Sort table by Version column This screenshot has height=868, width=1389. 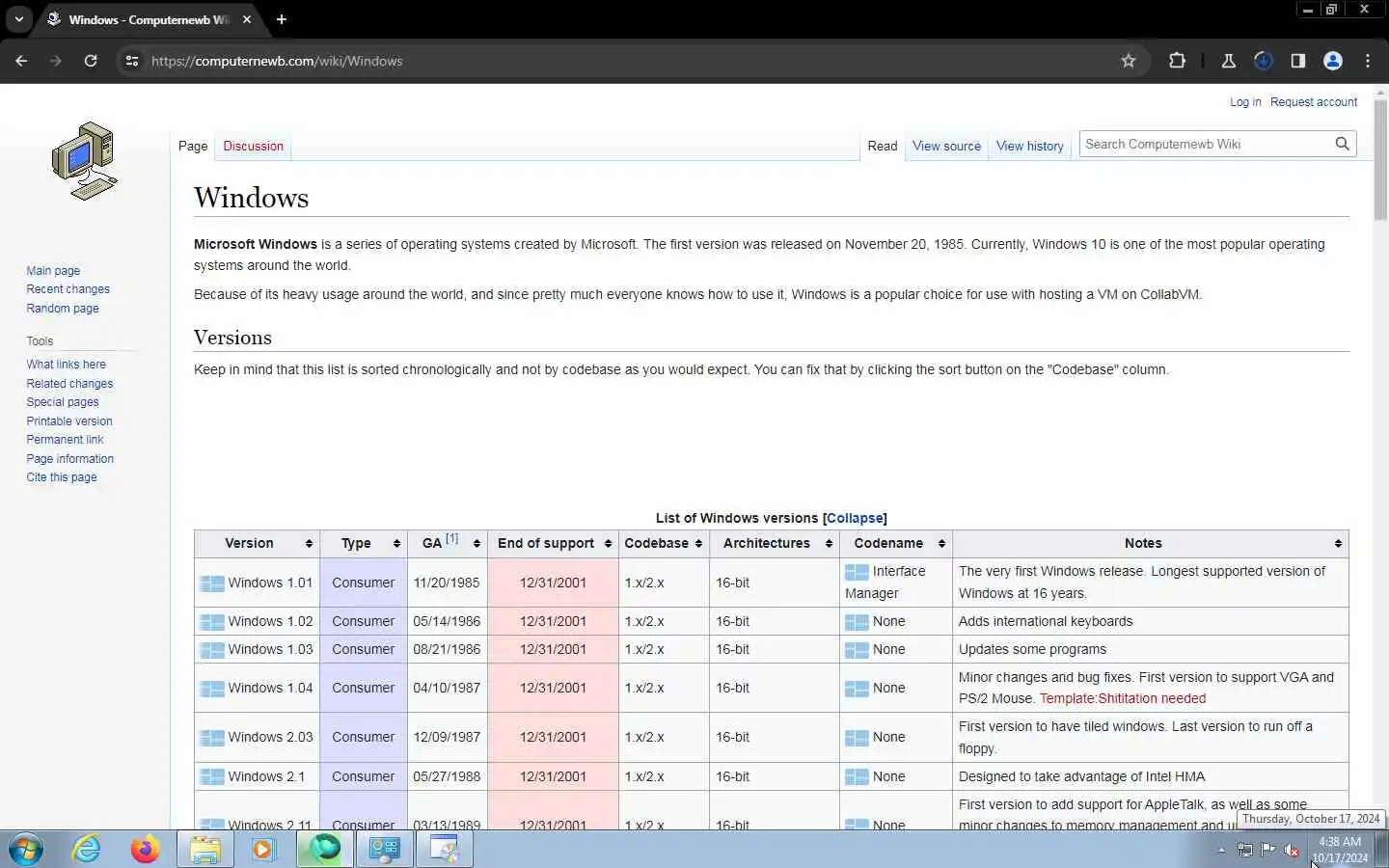pos(309,544)
